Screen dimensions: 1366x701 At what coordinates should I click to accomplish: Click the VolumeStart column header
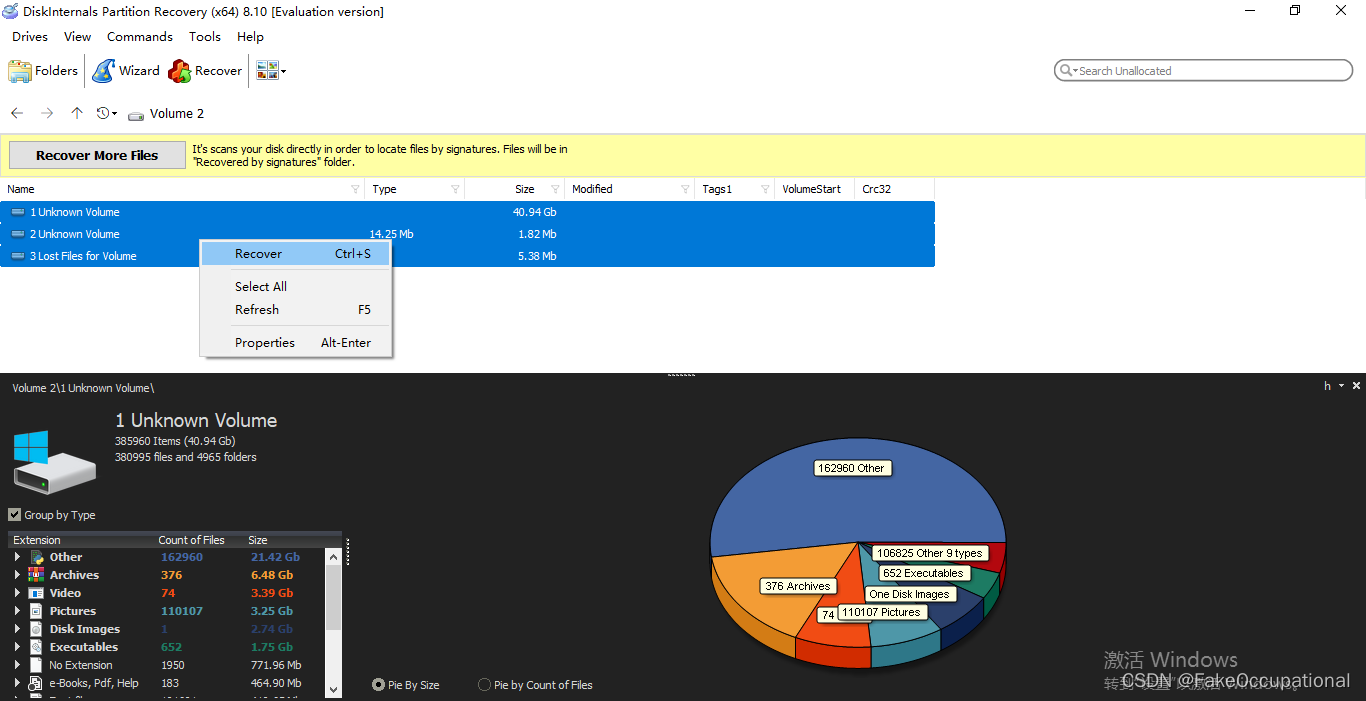[815, 189]
